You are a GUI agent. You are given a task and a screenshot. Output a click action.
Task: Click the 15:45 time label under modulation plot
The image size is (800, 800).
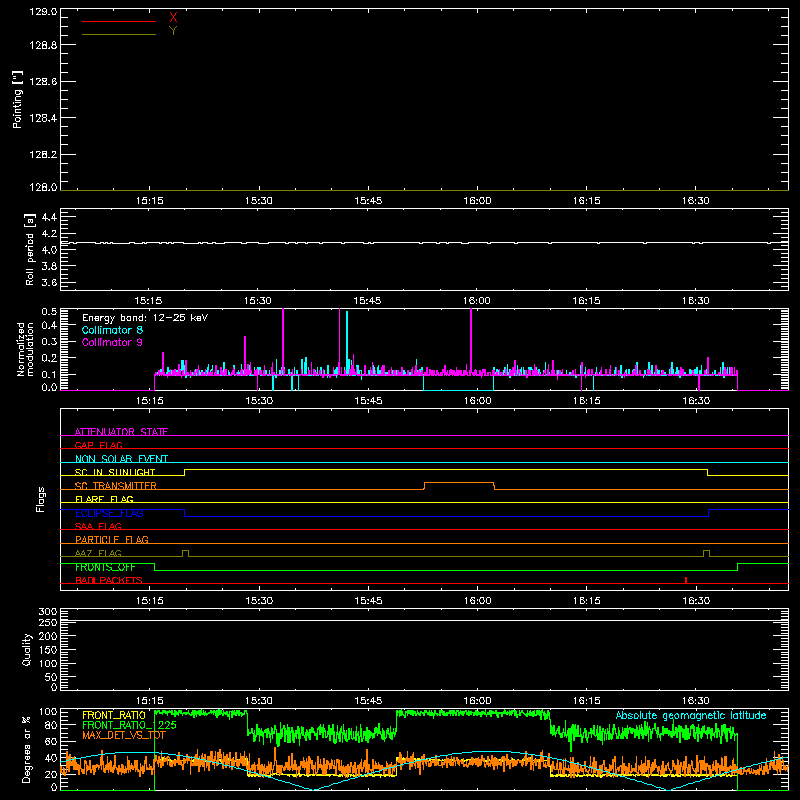click(368, 401)
